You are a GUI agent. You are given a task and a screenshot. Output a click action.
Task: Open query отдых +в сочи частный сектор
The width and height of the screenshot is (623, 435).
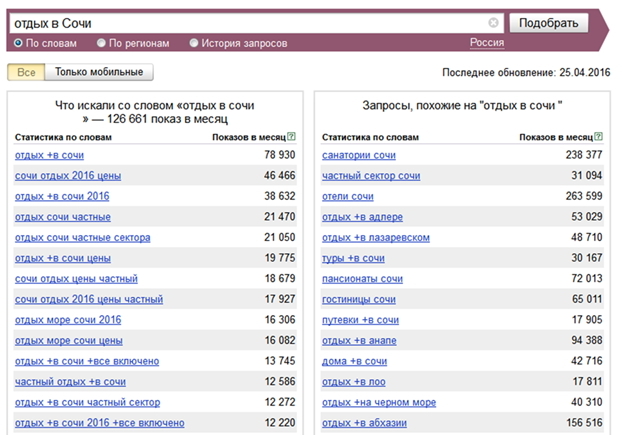87,402
